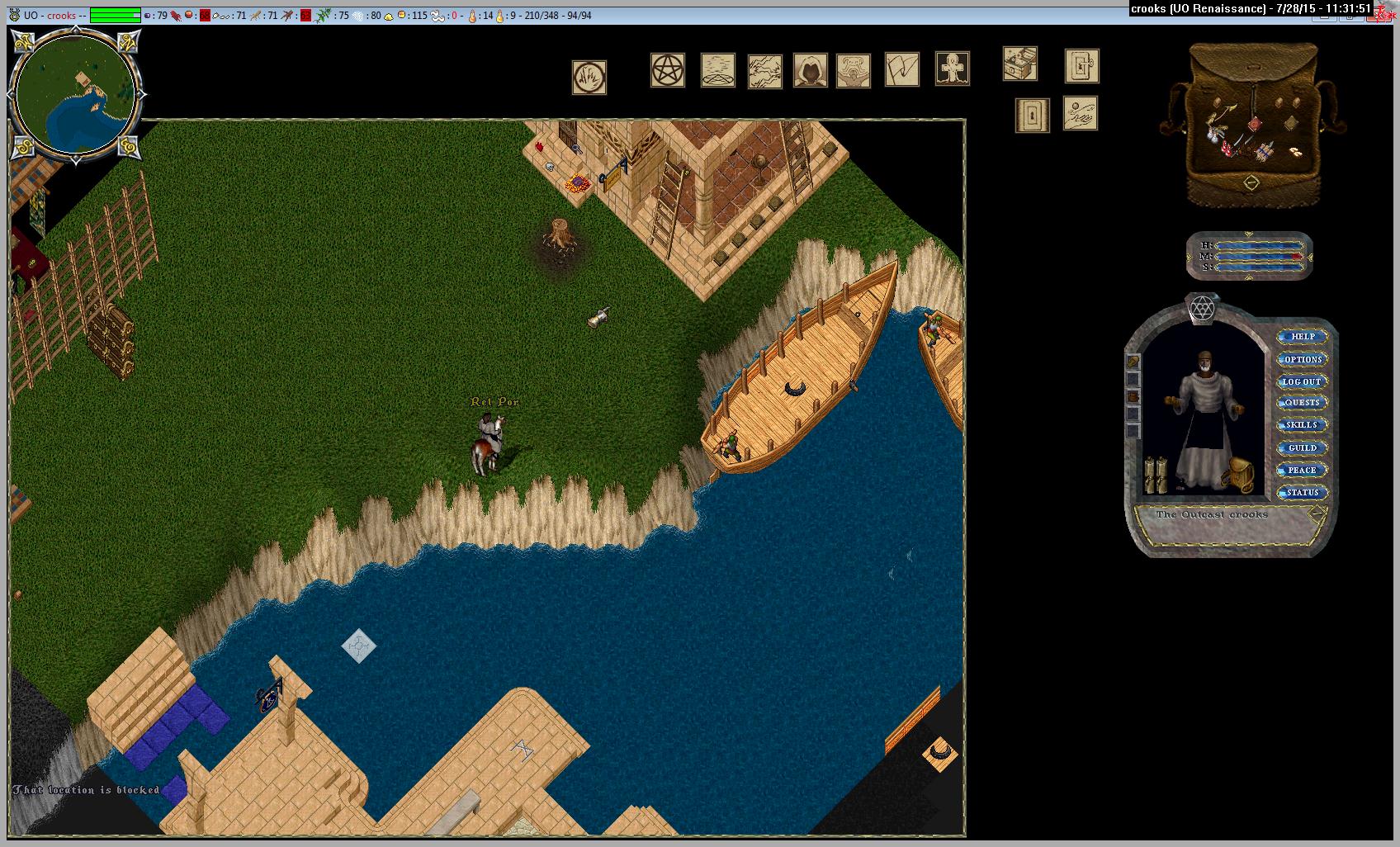
Task: Click the sailor standing on the boat
Action: pos(730,445)
